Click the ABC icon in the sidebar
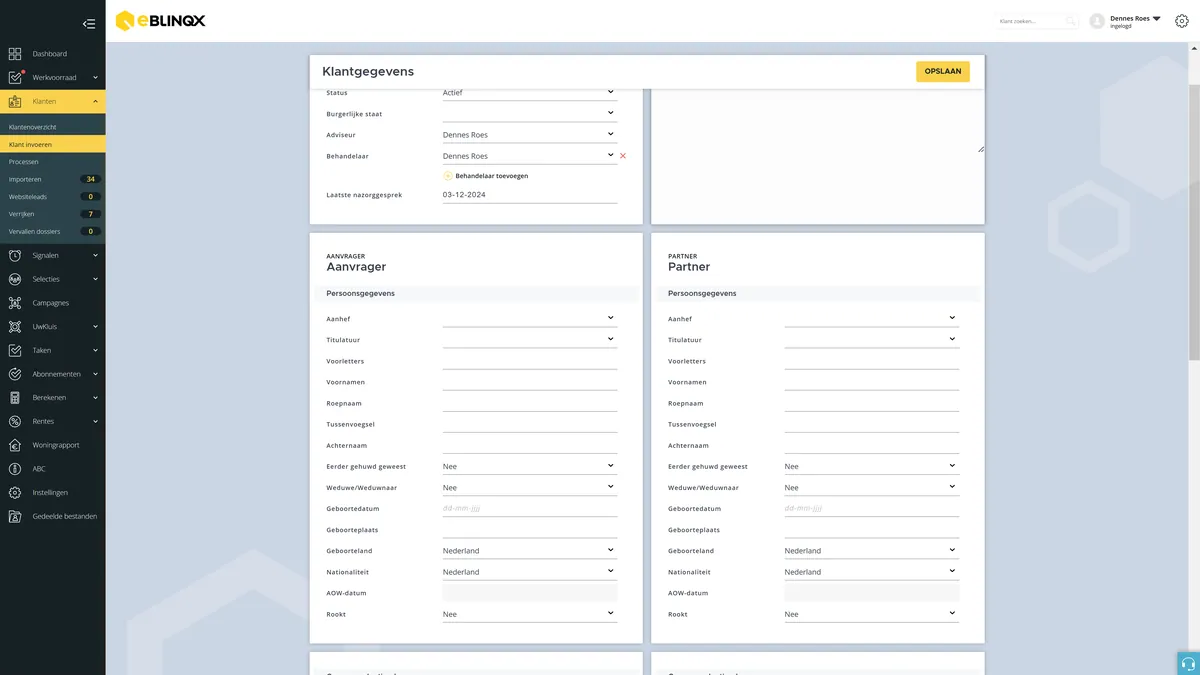 [x=15, y=469]
